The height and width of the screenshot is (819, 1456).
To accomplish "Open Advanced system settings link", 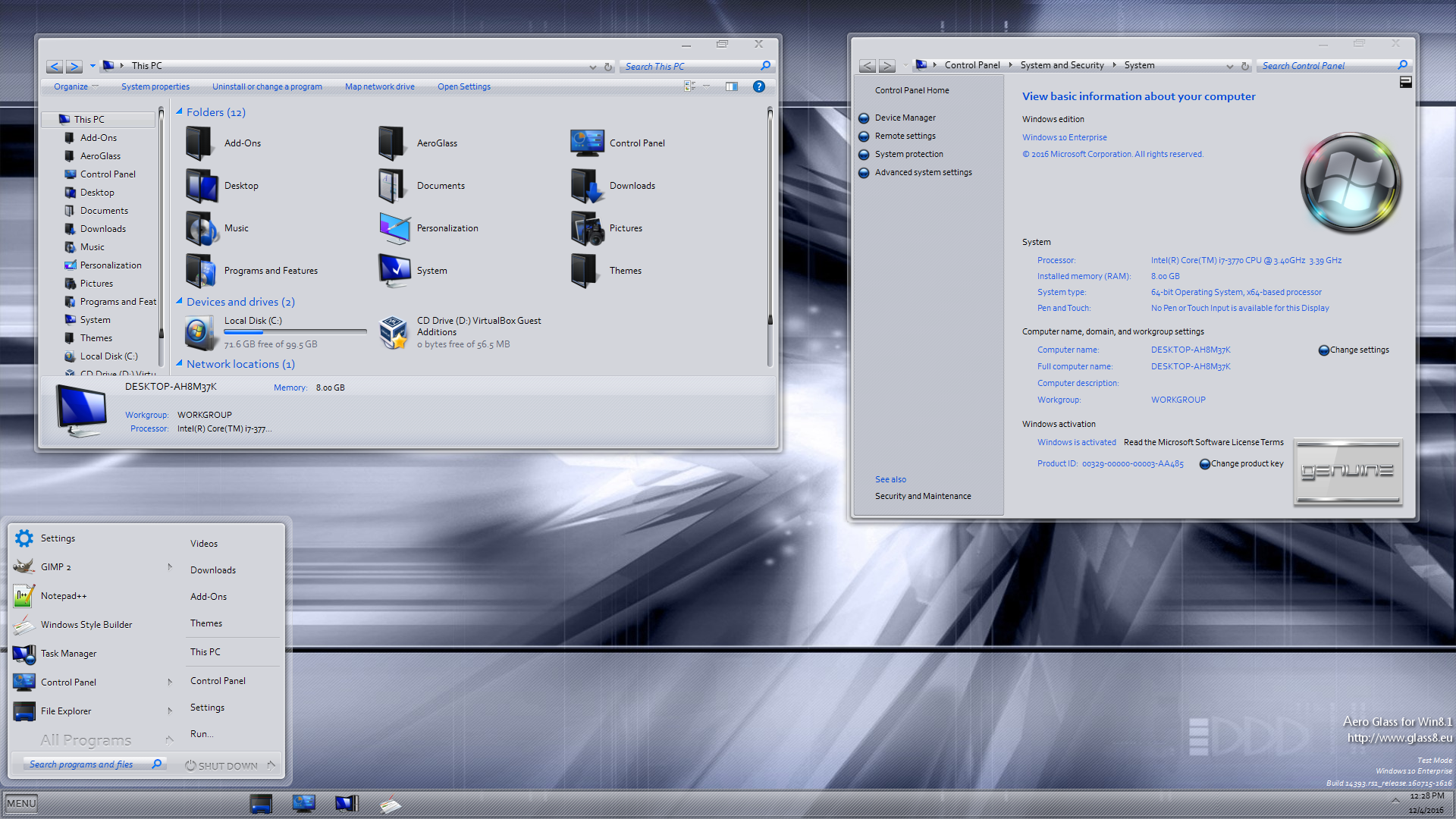I will click(923, 172).
